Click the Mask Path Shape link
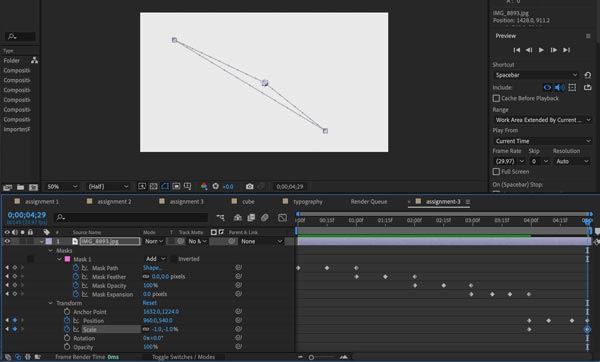 (x=152, y=268)
